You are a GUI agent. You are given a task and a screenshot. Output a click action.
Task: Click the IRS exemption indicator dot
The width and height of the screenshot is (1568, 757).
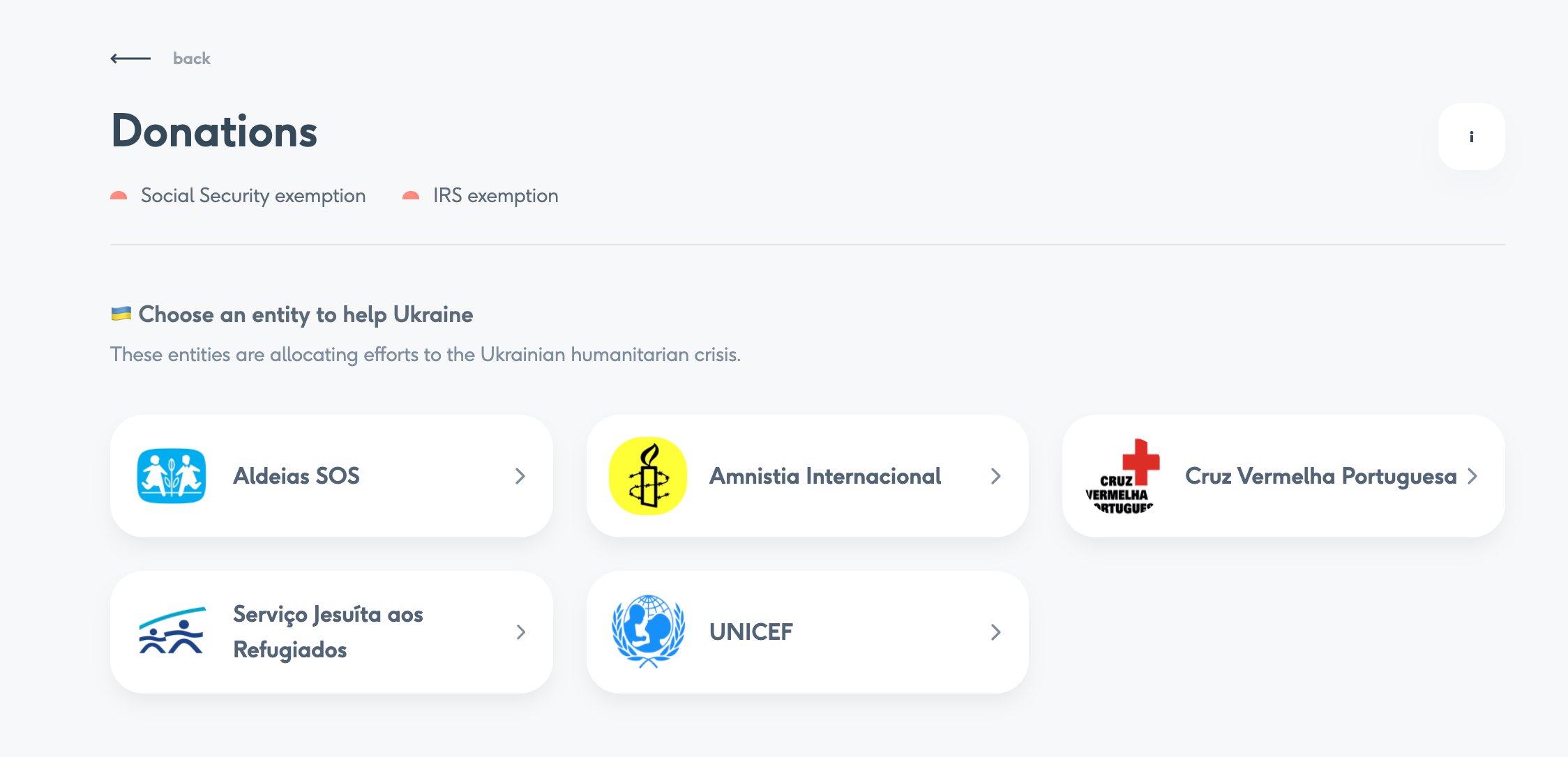pyautogui.click(x=411, y=196)
